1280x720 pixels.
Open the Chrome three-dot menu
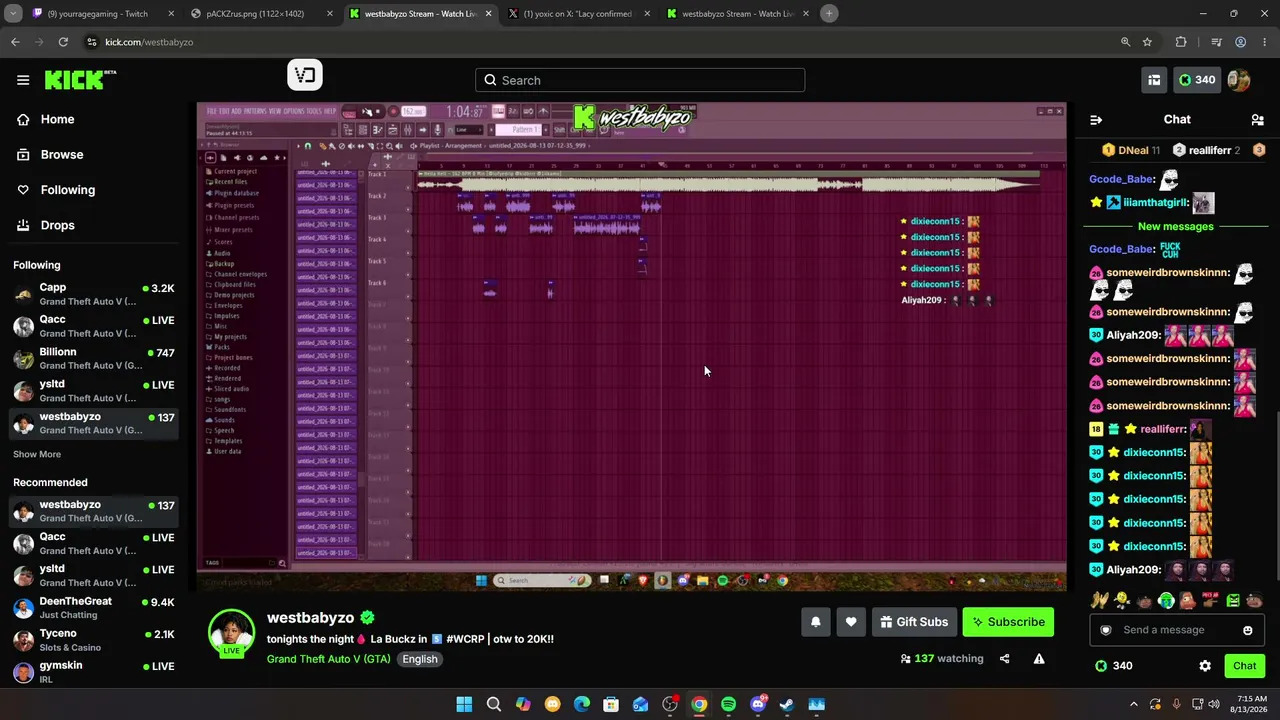(1263, 42)
